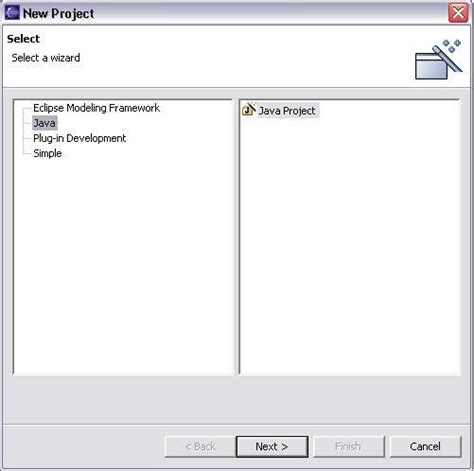Pick the Simple category

pos(48,153)
